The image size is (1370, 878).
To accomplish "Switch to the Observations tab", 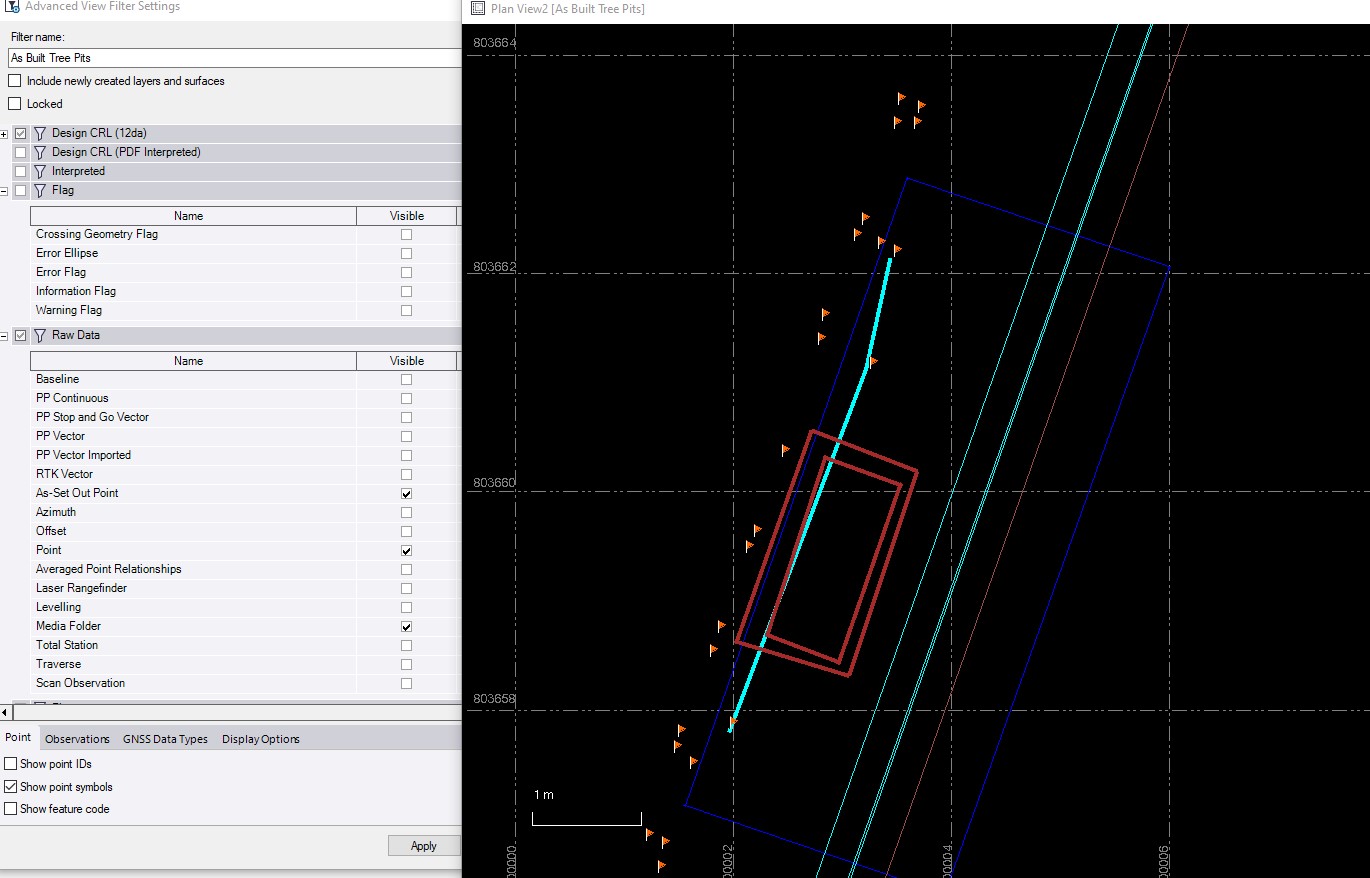I will click(x=77, y=739).
